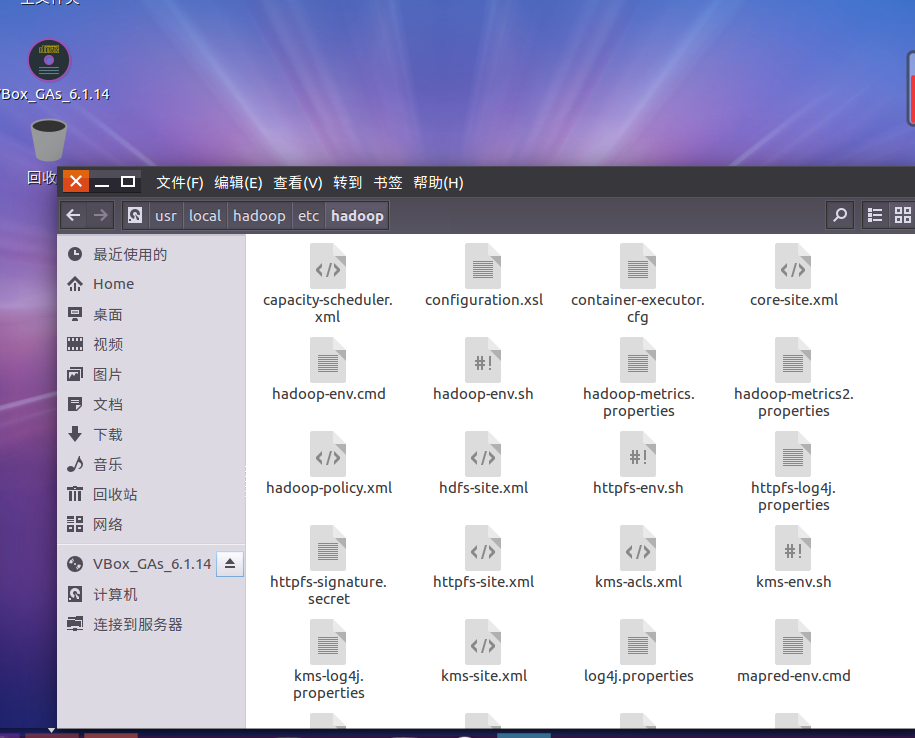This screenshot has height=738, width=915.
Task: Select container-executor.cfg file icon
Action: [x=638, y=266]
